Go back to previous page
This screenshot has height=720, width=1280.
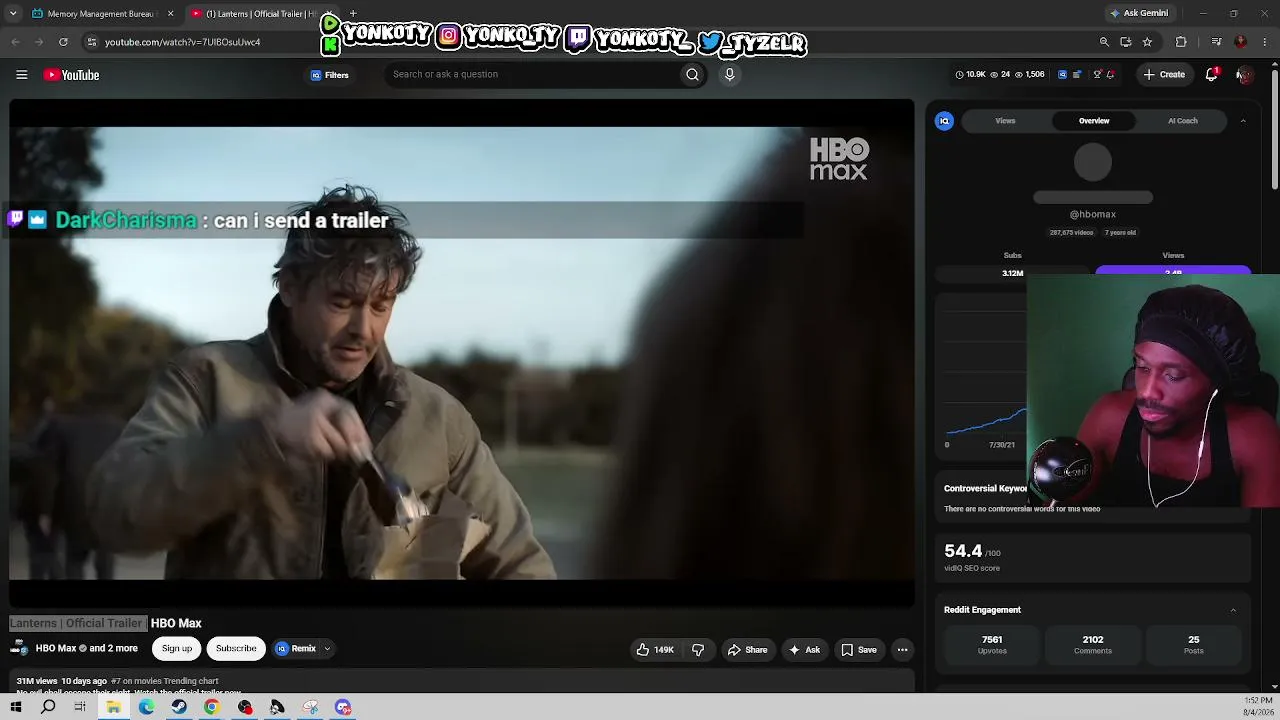coord(15,42)
